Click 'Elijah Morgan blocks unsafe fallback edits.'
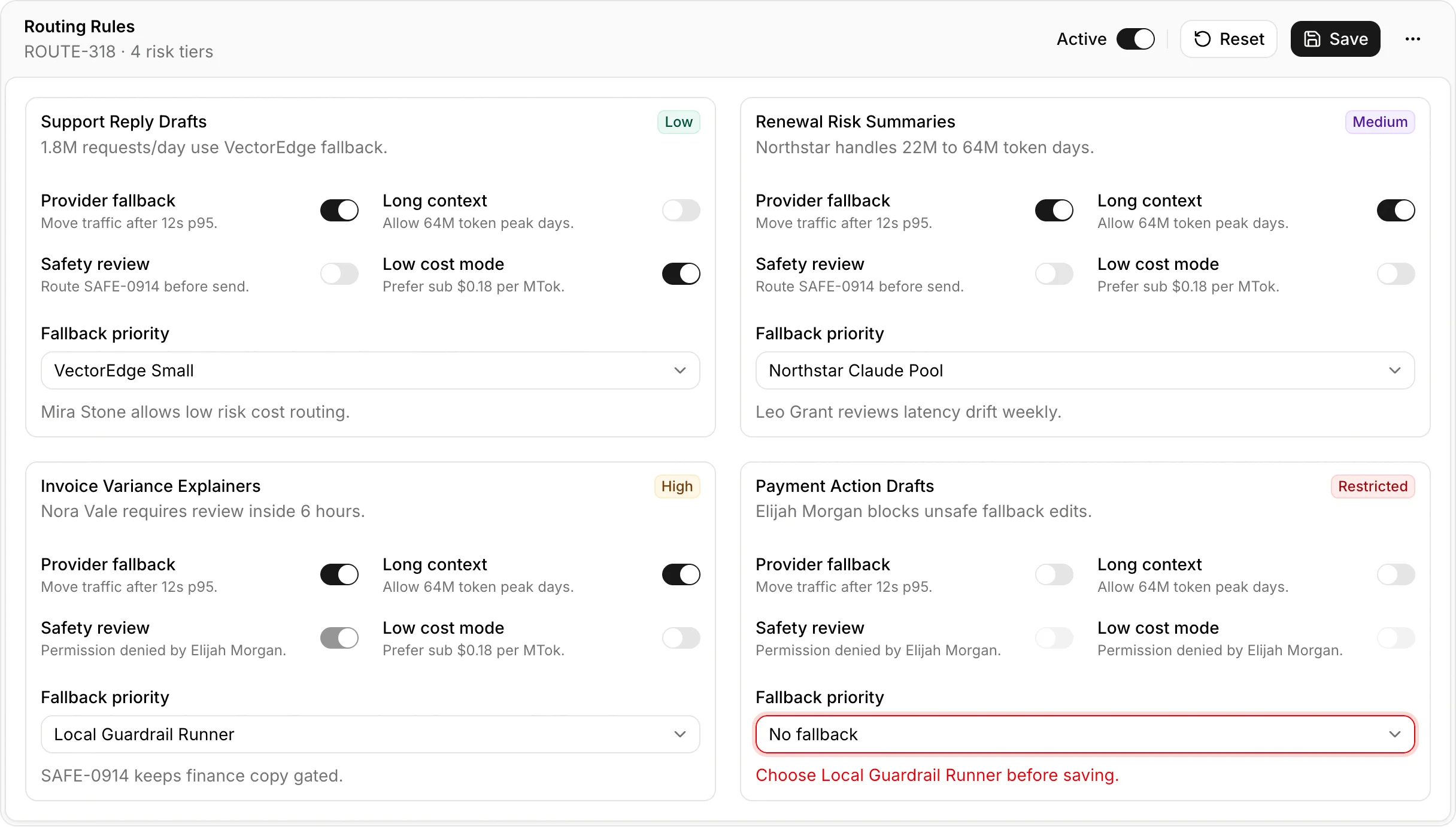 point(924,511)
